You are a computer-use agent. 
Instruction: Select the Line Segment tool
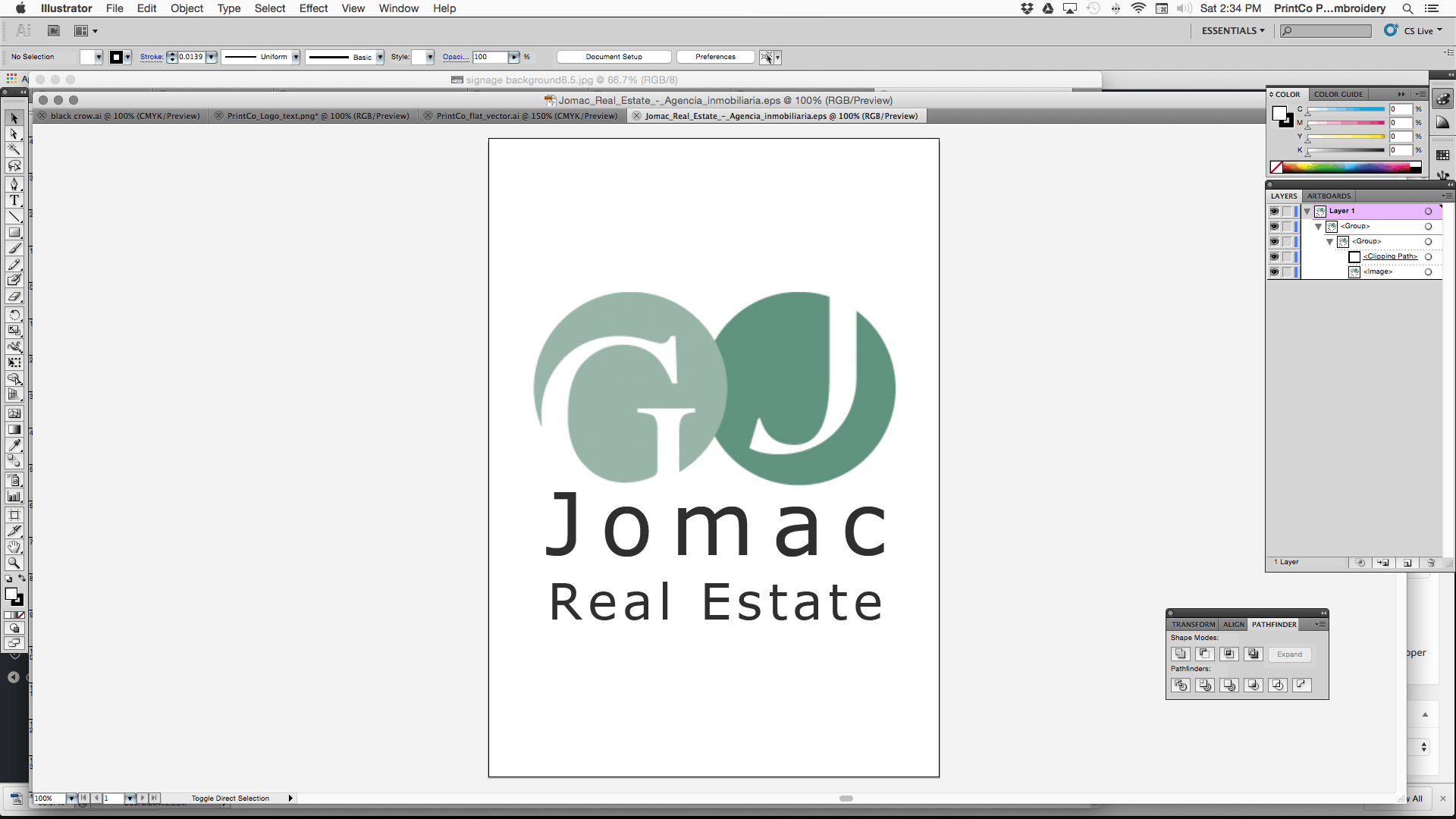coord(14,216)
